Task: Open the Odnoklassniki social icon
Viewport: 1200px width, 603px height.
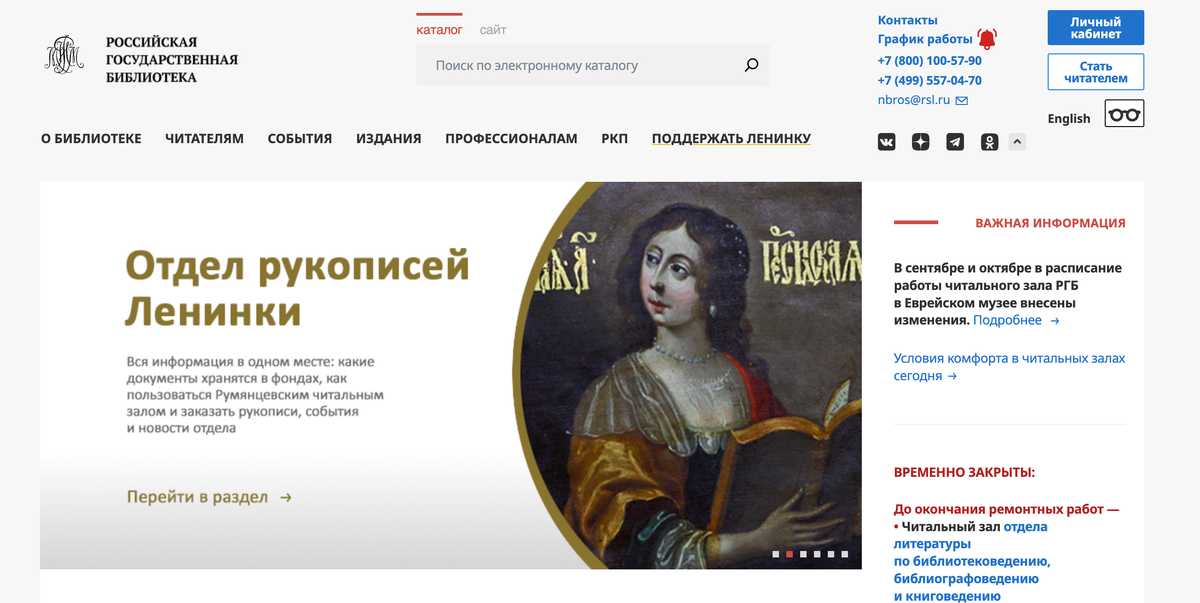Action: click(x=989, y=142)
